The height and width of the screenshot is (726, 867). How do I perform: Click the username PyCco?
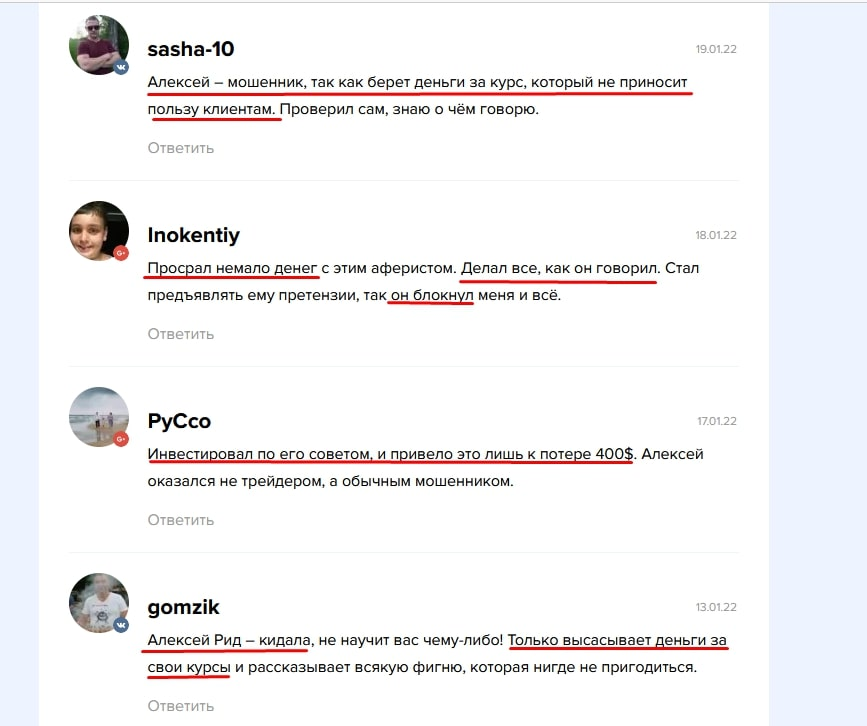coord(179,421)
